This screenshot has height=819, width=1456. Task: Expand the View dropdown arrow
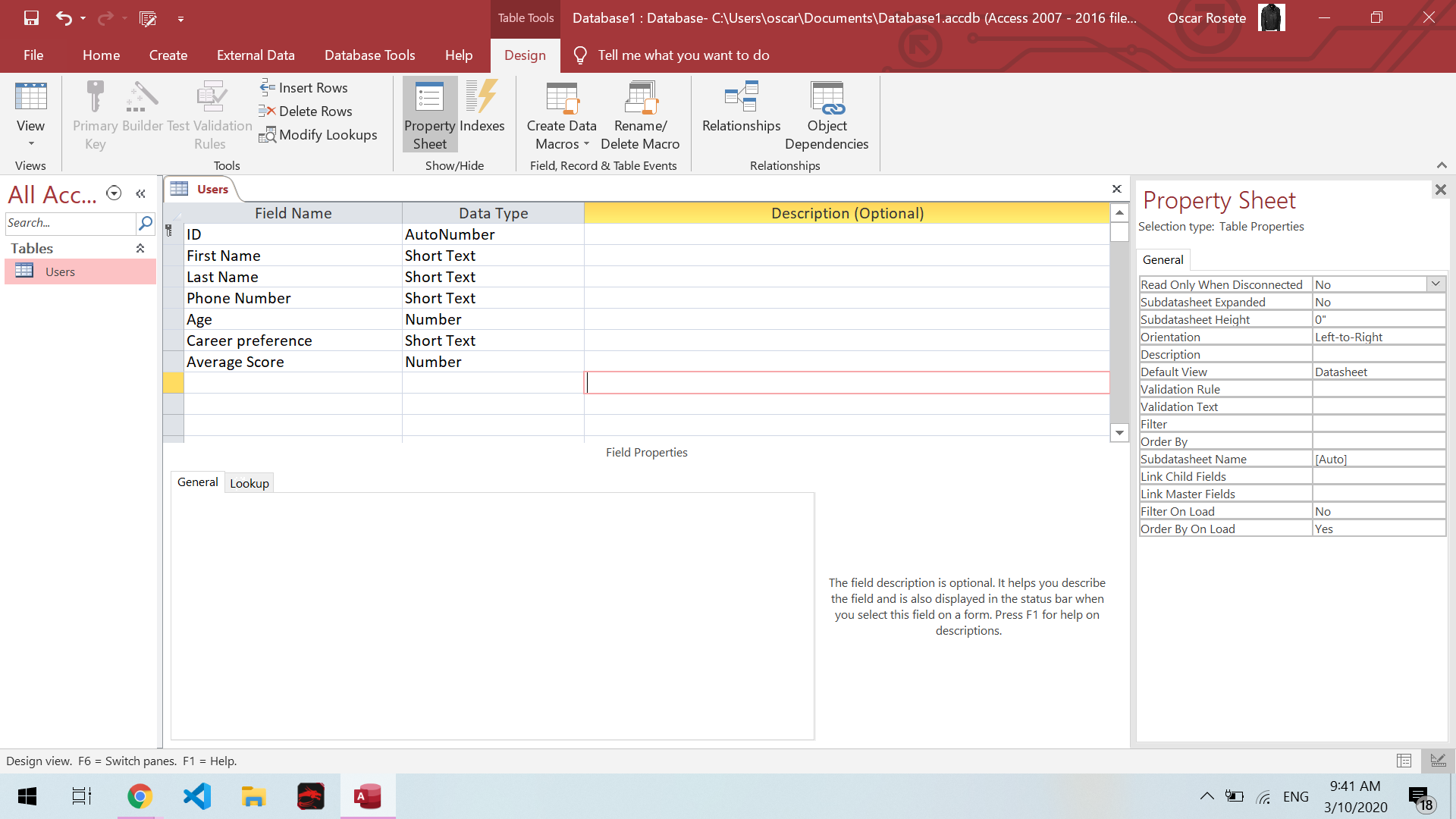[31, 144]
